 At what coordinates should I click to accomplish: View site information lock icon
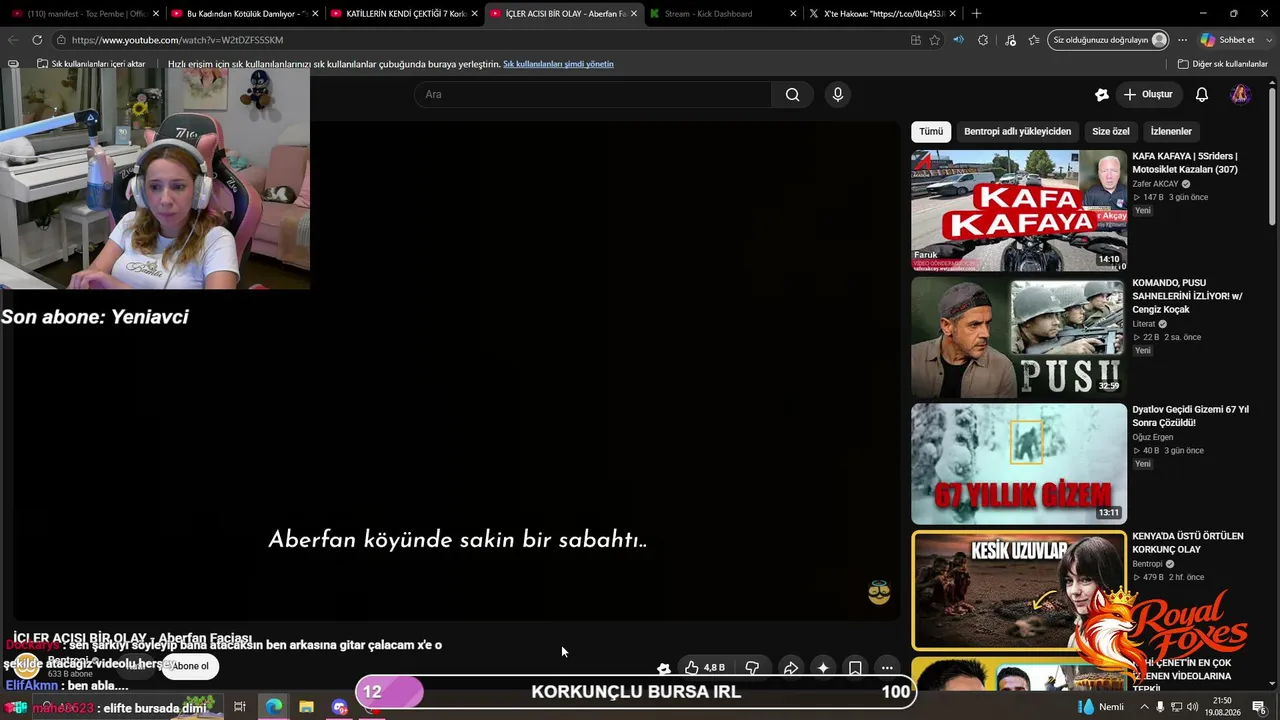click(61, 40)
